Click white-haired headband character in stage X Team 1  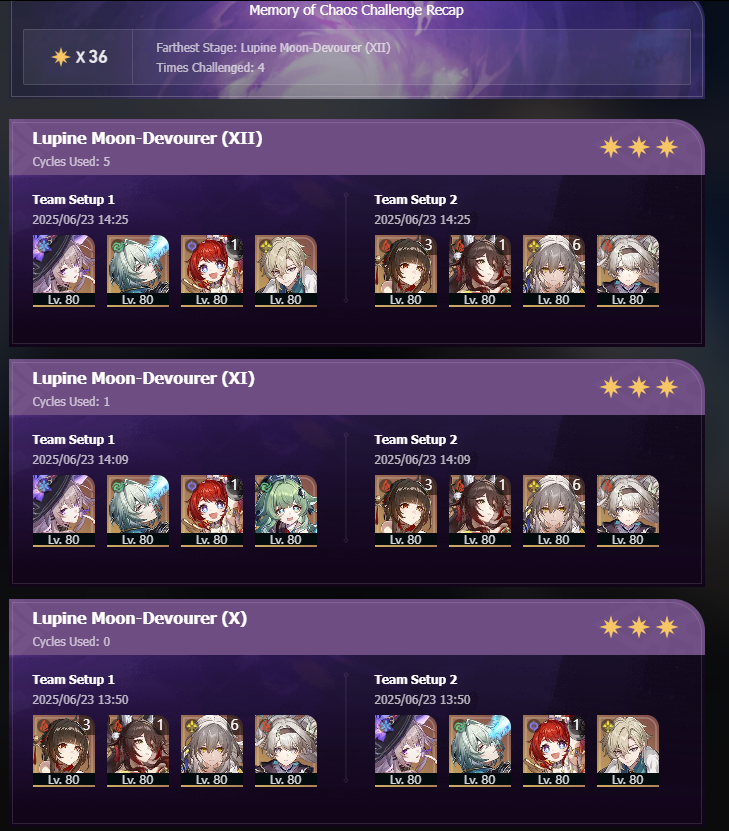286,751
